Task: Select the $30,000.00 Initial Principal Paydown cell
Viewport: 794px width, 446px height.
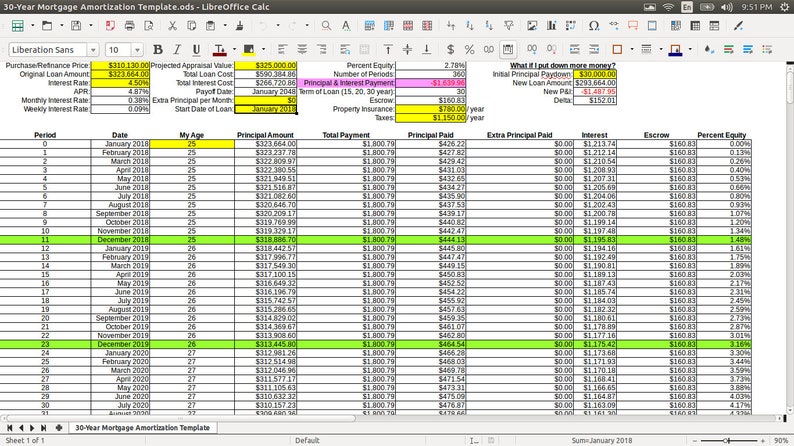Action: click(594, 74)
